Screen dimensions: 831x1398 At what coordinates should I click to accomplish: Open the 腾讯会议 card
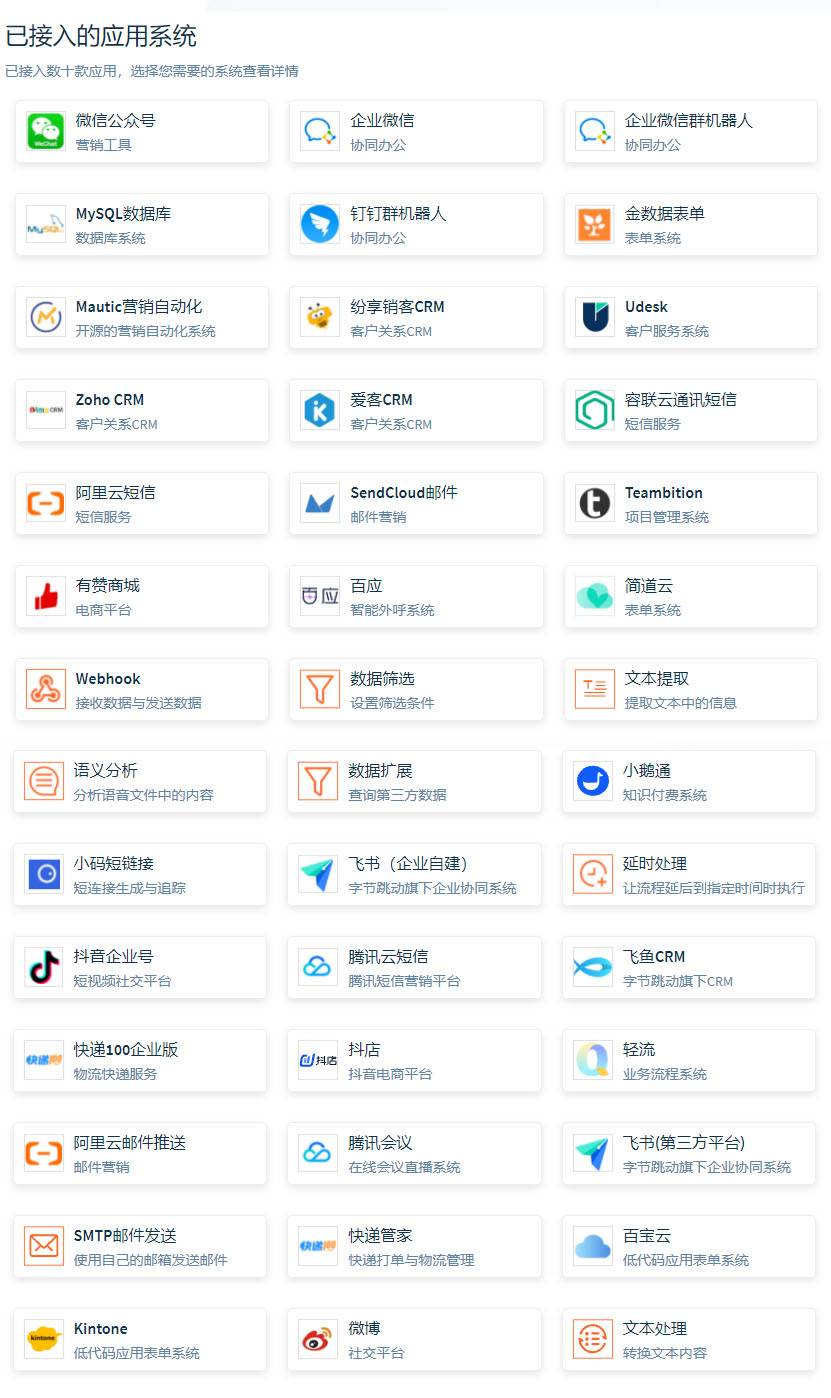(414, 1154)
